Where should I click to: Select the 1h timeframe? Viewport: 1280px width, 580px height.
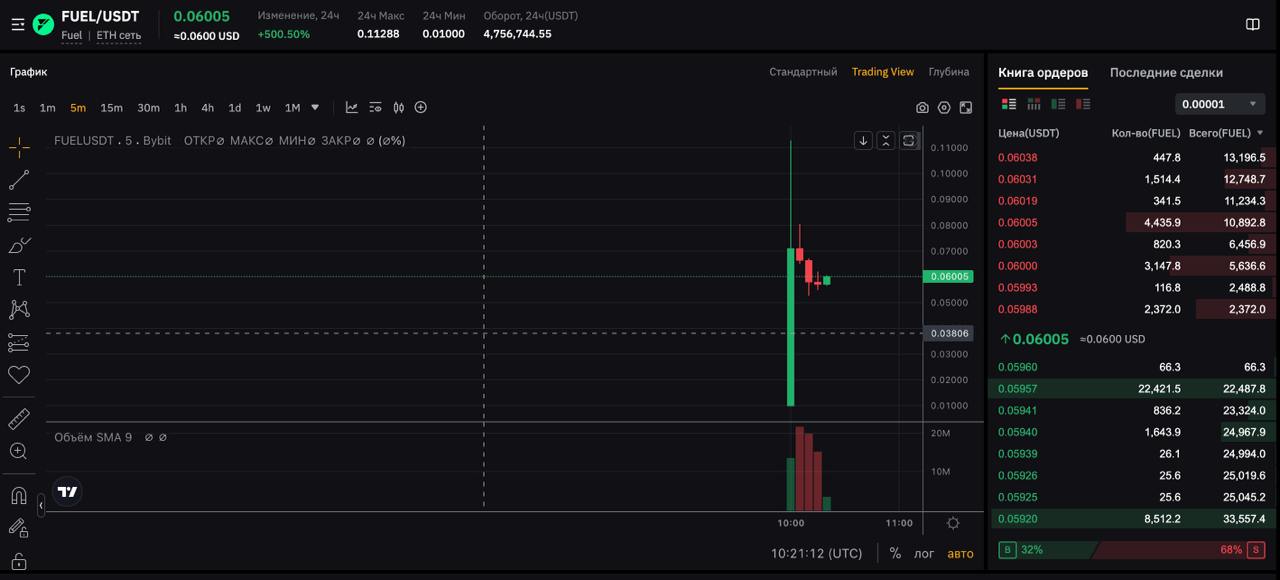tap(180, 108)
